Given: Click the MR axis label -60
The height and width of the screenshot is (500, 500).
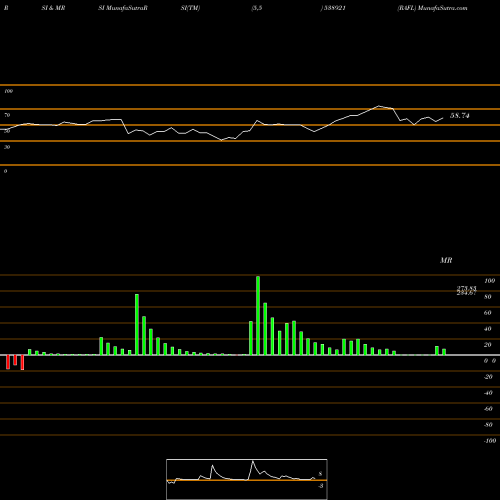Looking at the screenshot, I should 488,409.
